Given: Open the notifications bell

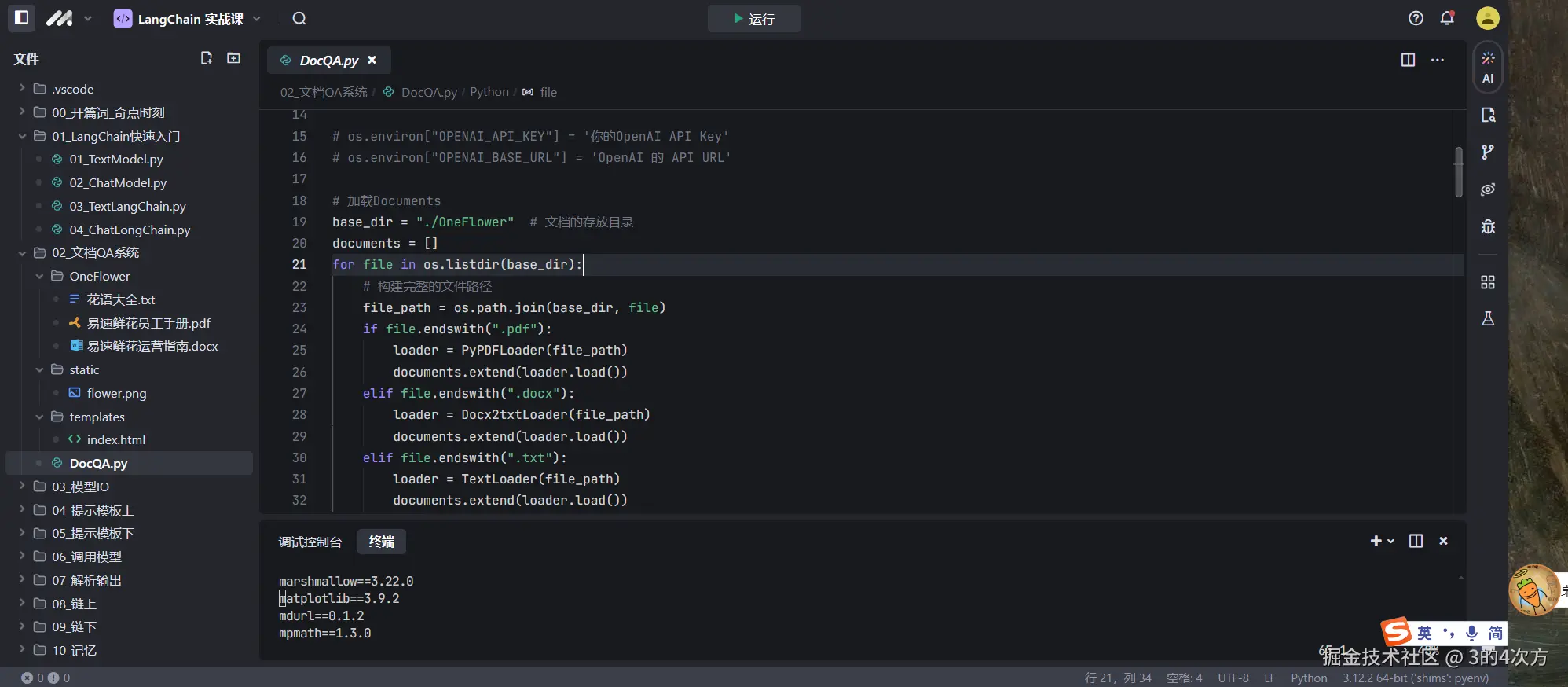Looking at the screenshot, I should [x=1447, y=18].
